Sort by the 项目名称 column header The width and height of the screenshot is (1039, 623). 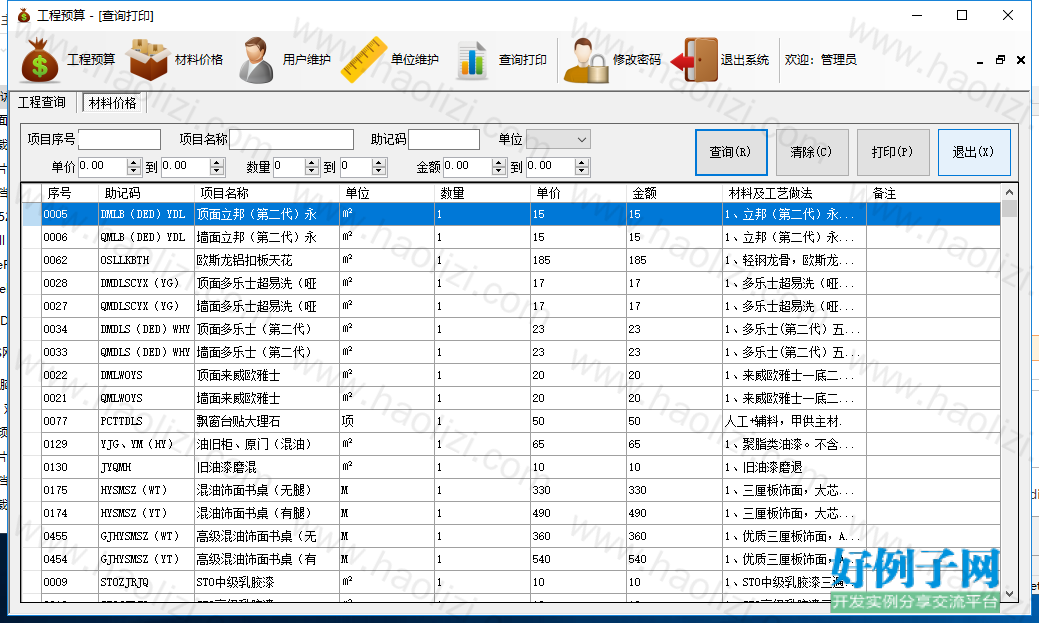[267, 193]
